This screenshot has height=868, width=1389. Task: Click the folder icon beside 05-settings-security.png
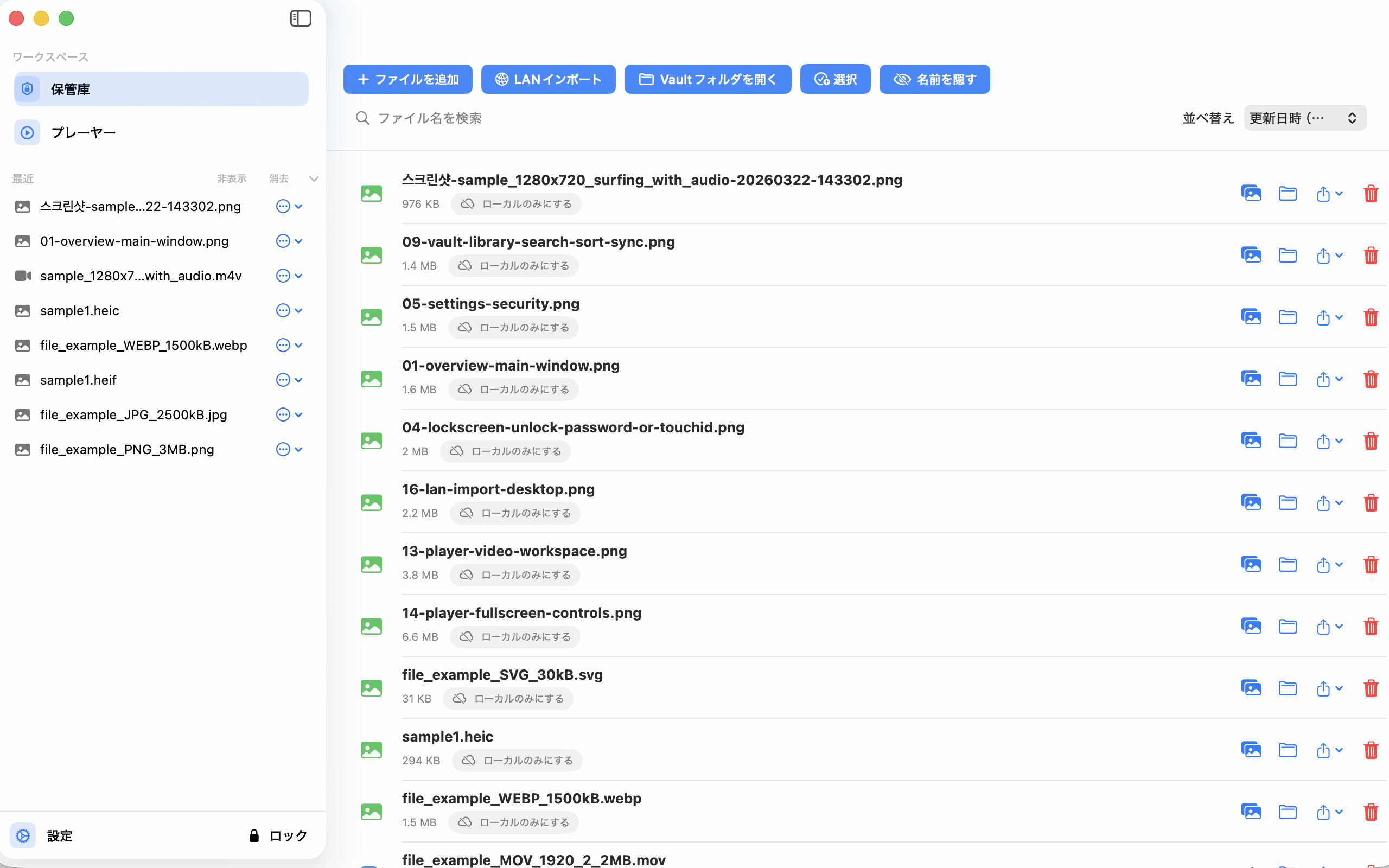1288,317
